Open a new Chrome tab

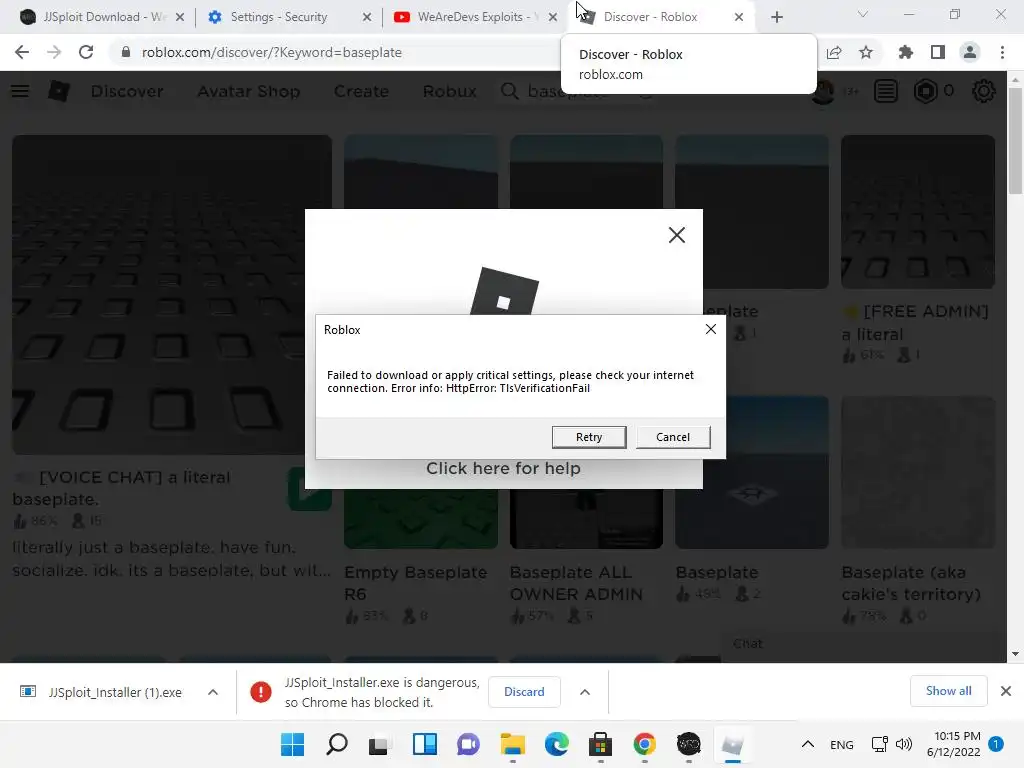[x=776, y=17]
